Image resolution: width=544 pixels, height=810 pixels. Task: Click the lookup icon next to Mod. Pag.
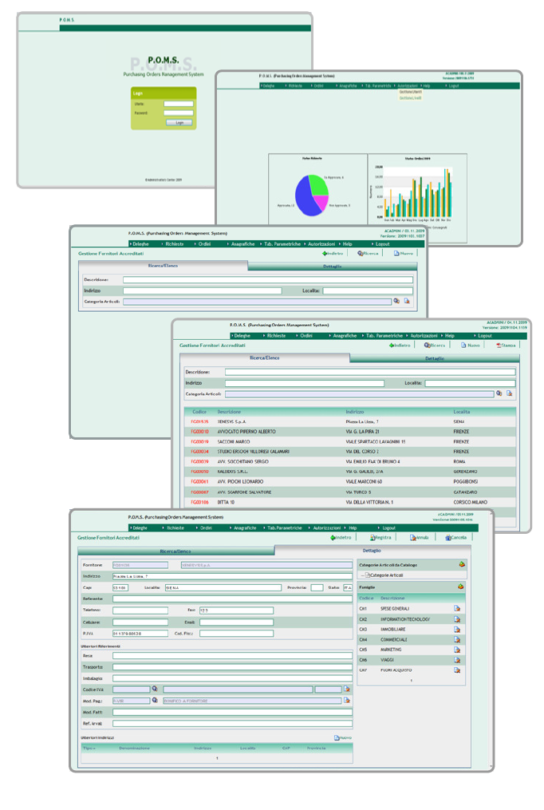[154, 700]
